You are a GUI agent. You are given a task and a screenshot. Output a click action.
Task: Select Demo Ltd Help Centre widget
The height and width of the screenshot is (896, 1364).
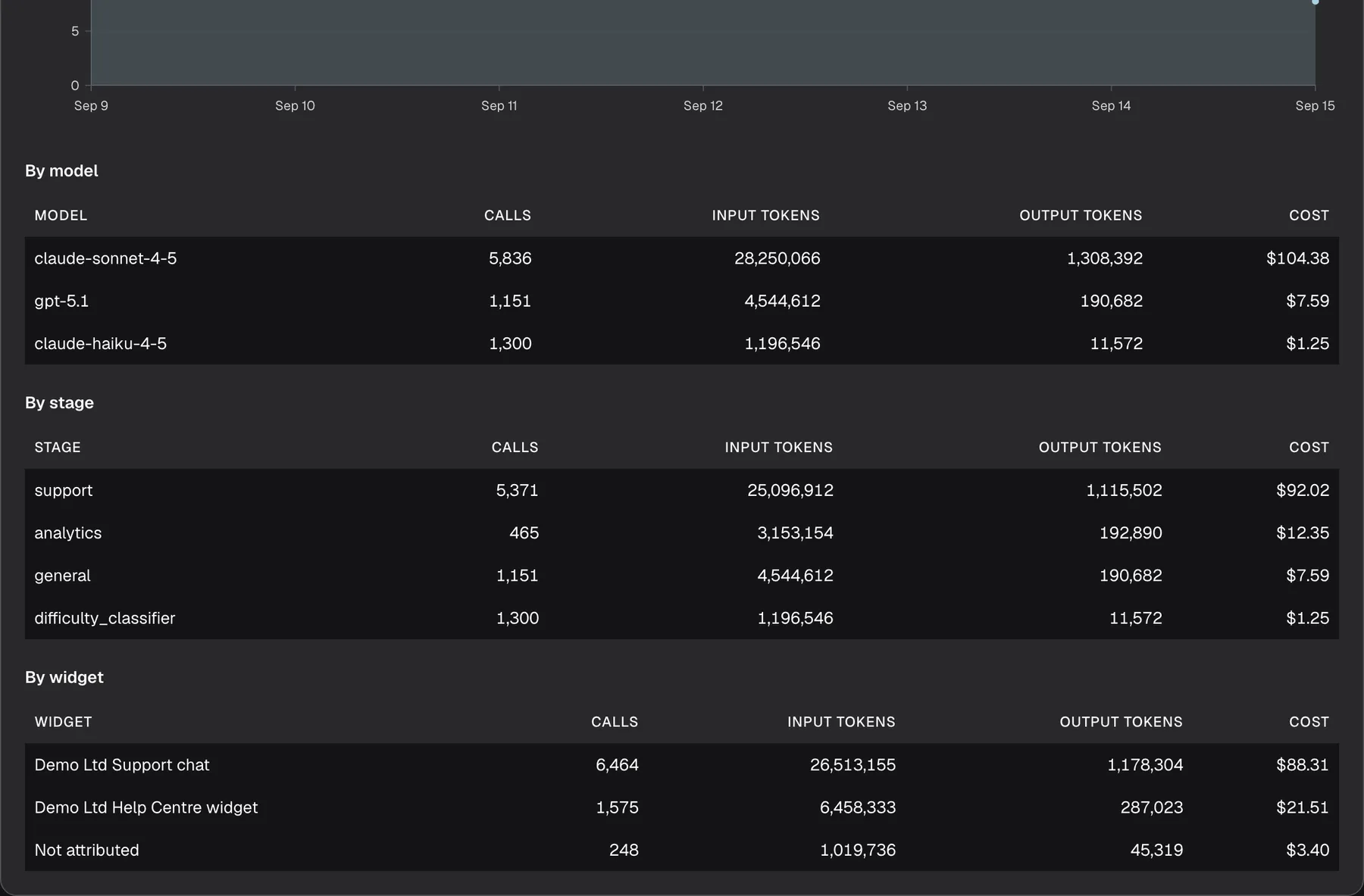coord(146,807)
